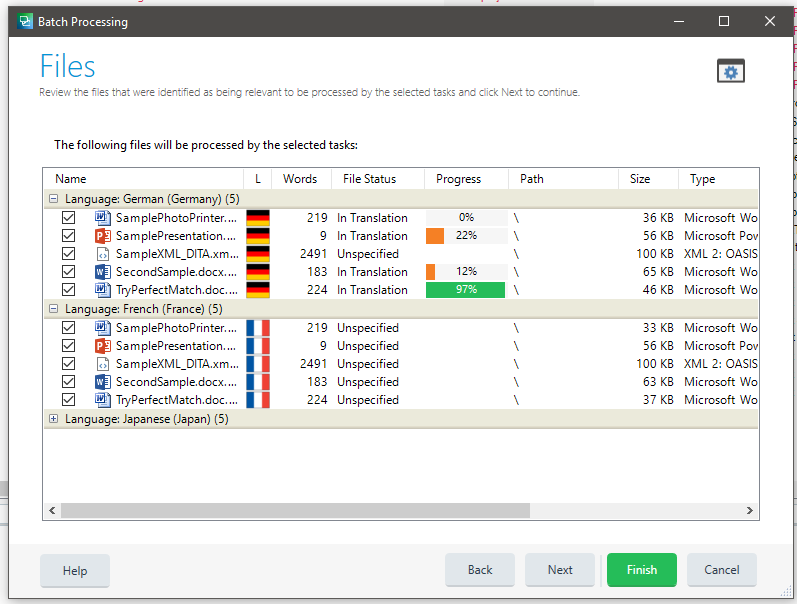The width and height of the screenshot is (797, 604).
Task: Sort by the File Status column header
Action: click(369, 179)
